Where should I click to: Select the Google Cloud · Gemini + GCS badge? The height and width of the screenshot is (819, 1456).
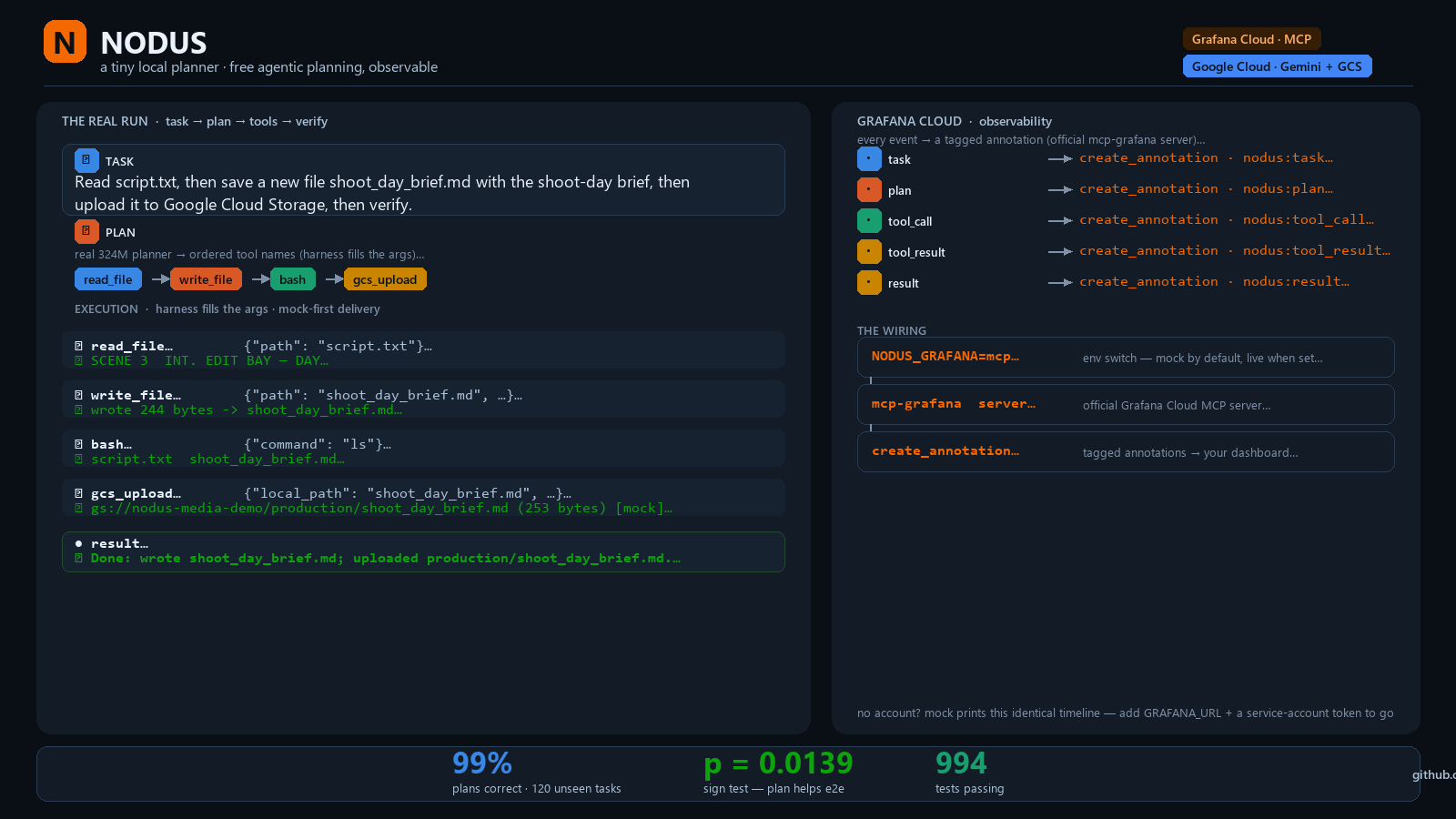(x=1277, y=66)
